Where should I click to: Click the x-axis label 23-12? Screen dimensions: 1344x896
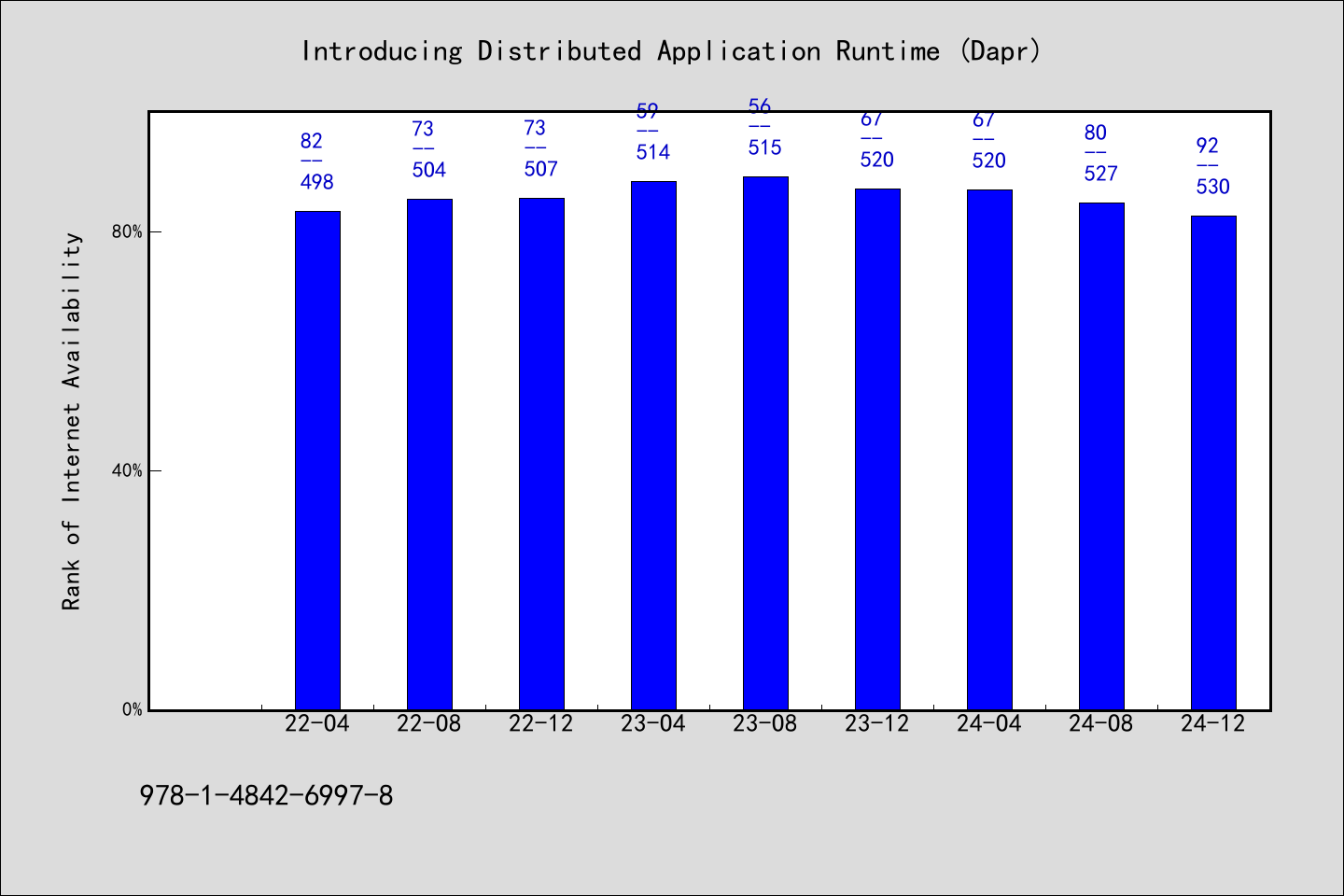click(877, 723)
